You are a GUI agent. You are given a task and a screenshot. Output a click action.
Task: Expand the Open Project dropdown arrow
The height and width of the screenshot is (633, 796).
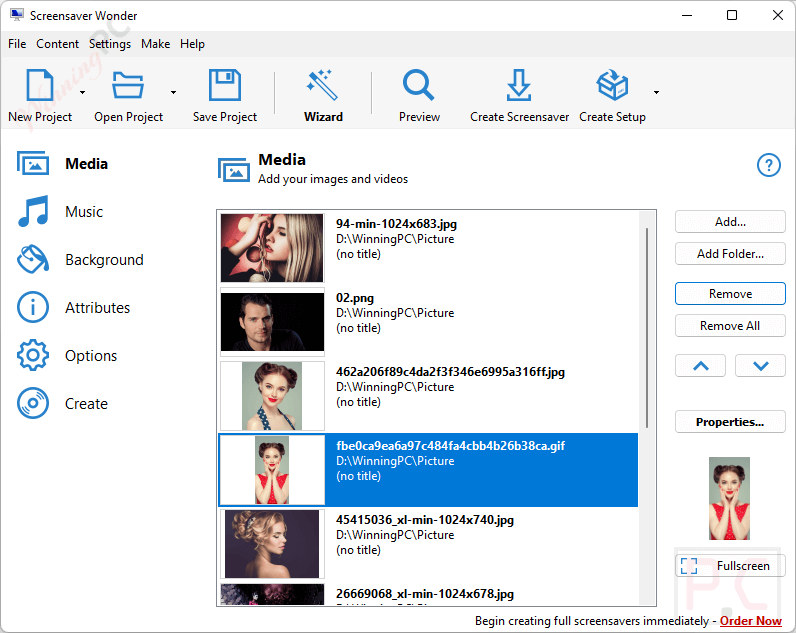click(x=174, y=92)
